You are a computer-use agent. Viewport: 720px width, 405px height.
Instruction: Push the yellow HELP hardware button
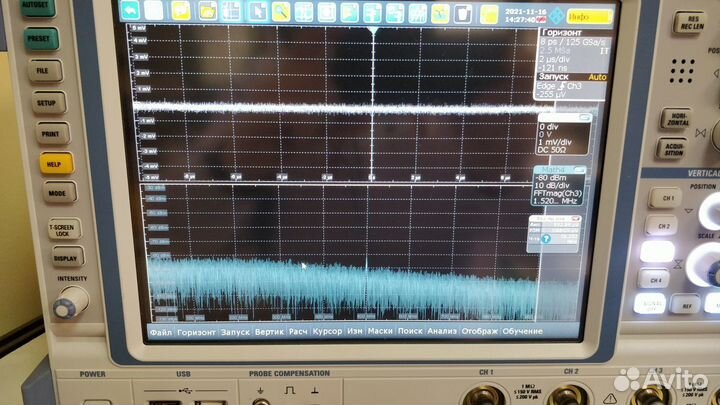coord(55,163)
